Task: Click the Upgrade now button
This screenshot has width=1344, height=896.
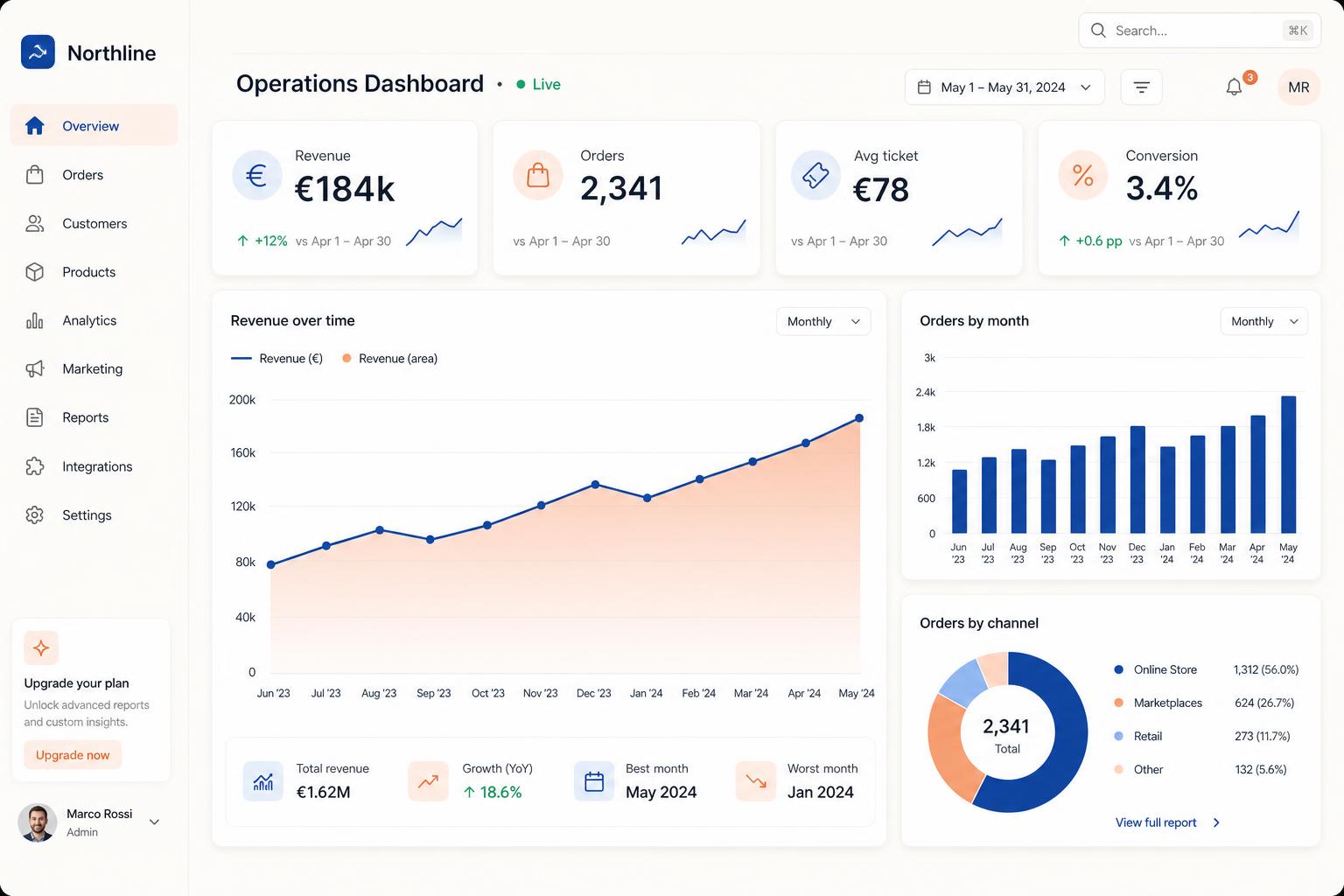Action: tap(73, 755)
